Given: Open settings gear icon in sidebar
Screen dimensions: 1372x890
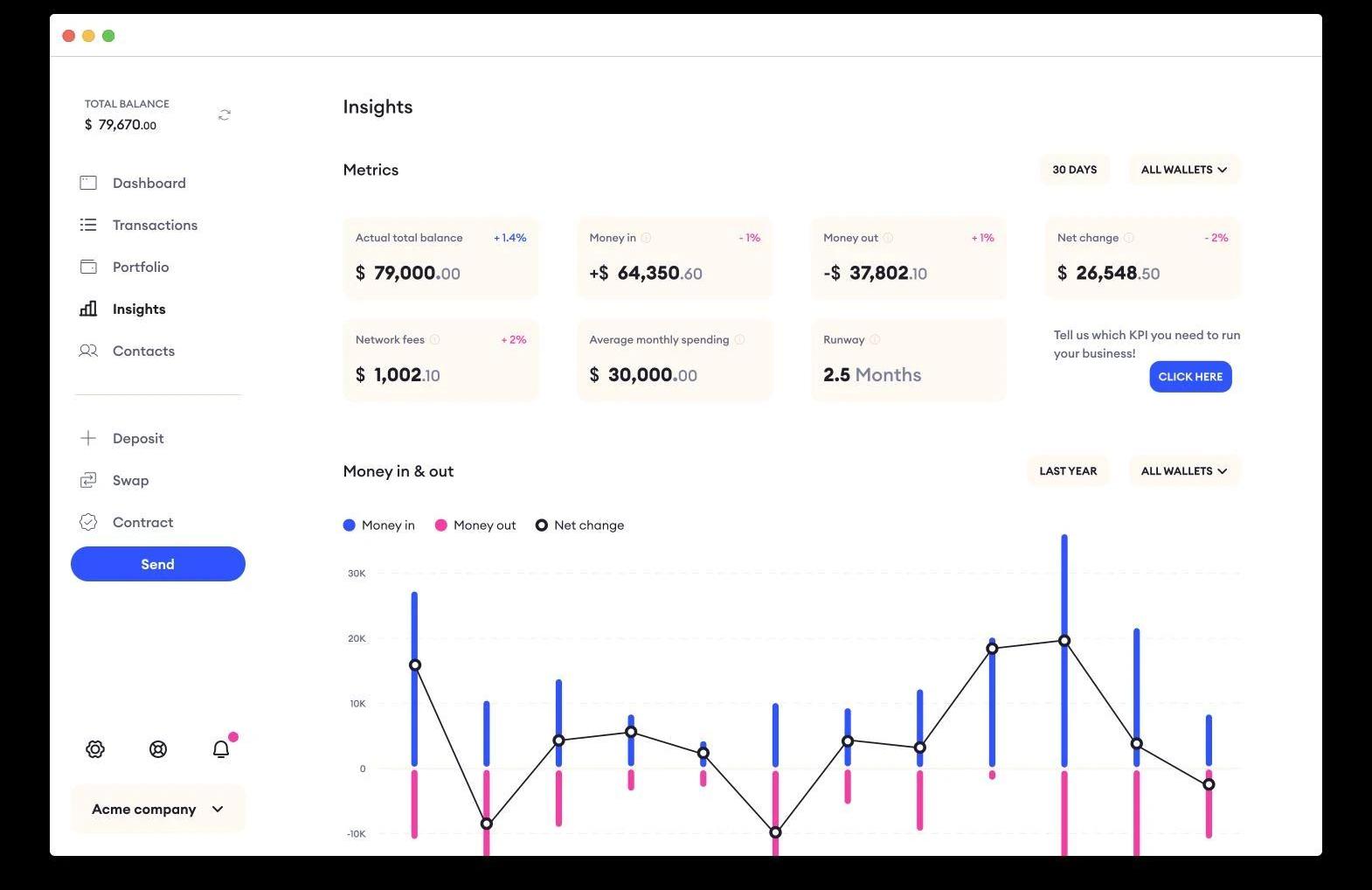Looking at the screenshot, I should 95,749.
